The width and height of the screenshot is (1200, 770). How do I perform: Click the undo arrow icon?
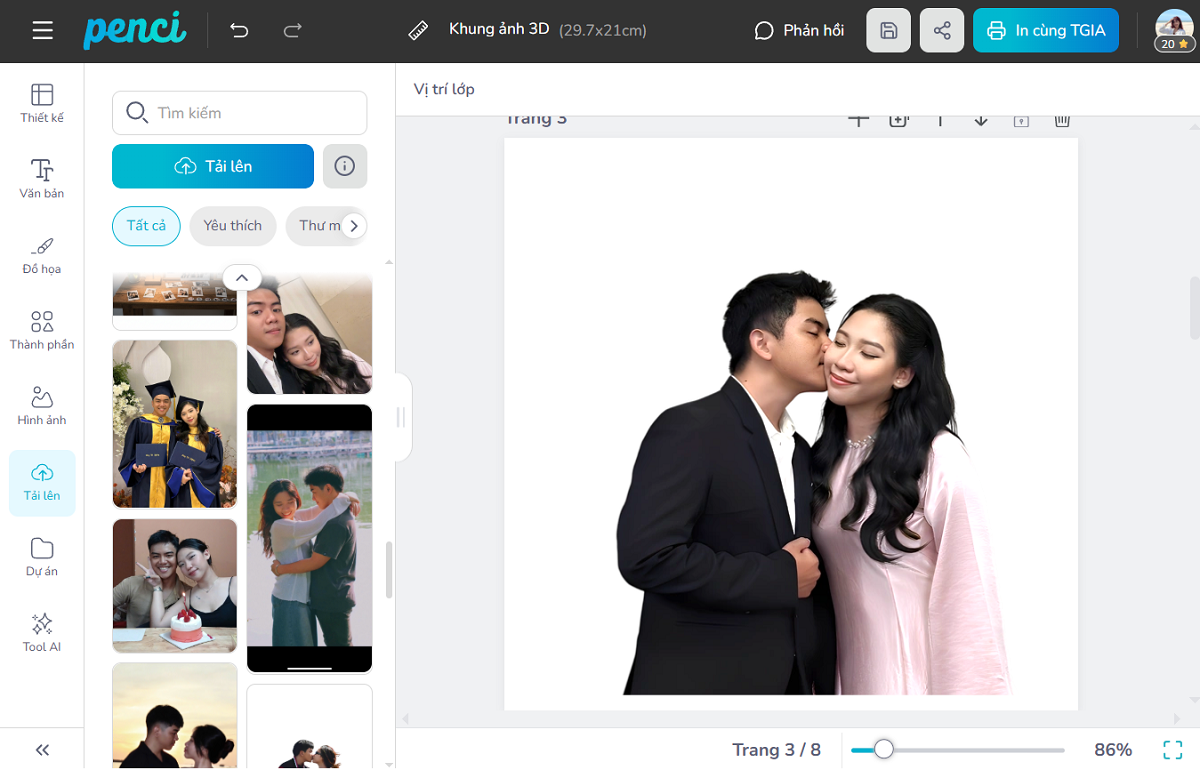239,30
